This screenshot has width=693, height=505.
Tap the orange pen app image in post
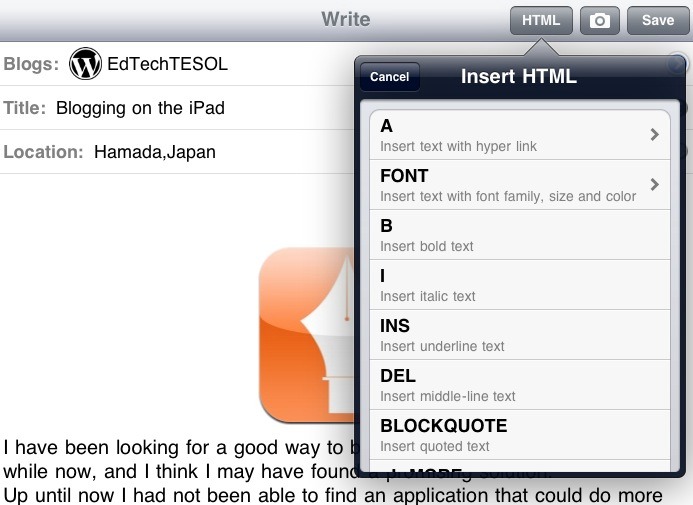(307, 334)
